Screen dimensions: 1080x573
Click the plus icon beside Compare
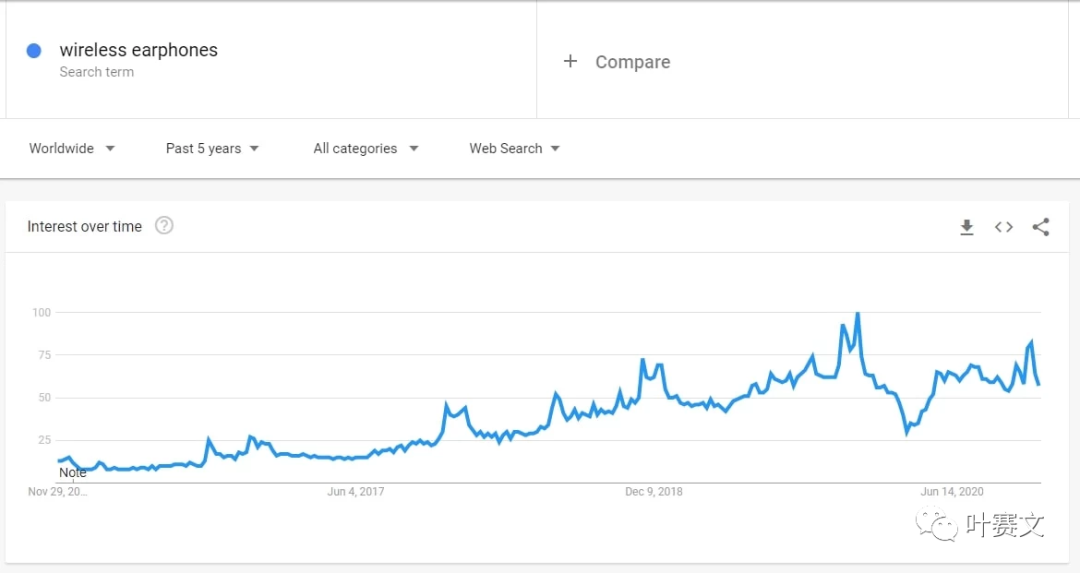tap(570, 61)
